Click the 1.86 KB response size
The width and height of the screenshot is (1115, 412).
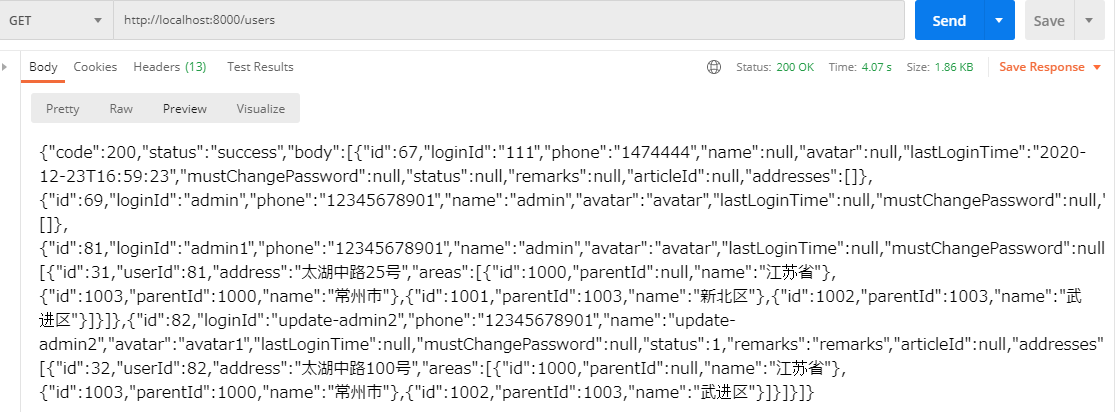click(953, 67)
